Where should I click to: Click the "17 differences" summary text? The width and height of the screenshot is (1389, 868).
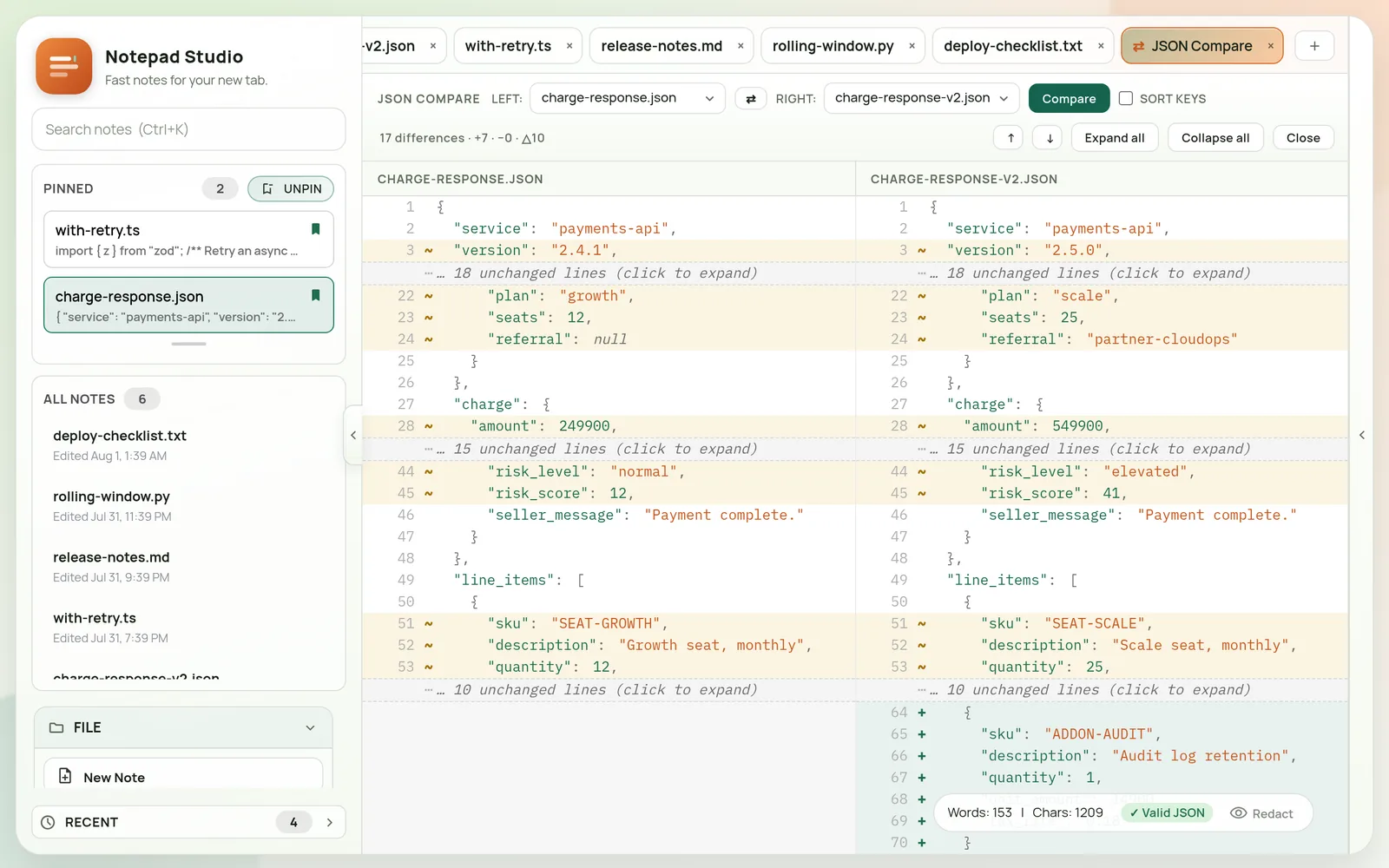pyautogui.click(x=422, y=138)
